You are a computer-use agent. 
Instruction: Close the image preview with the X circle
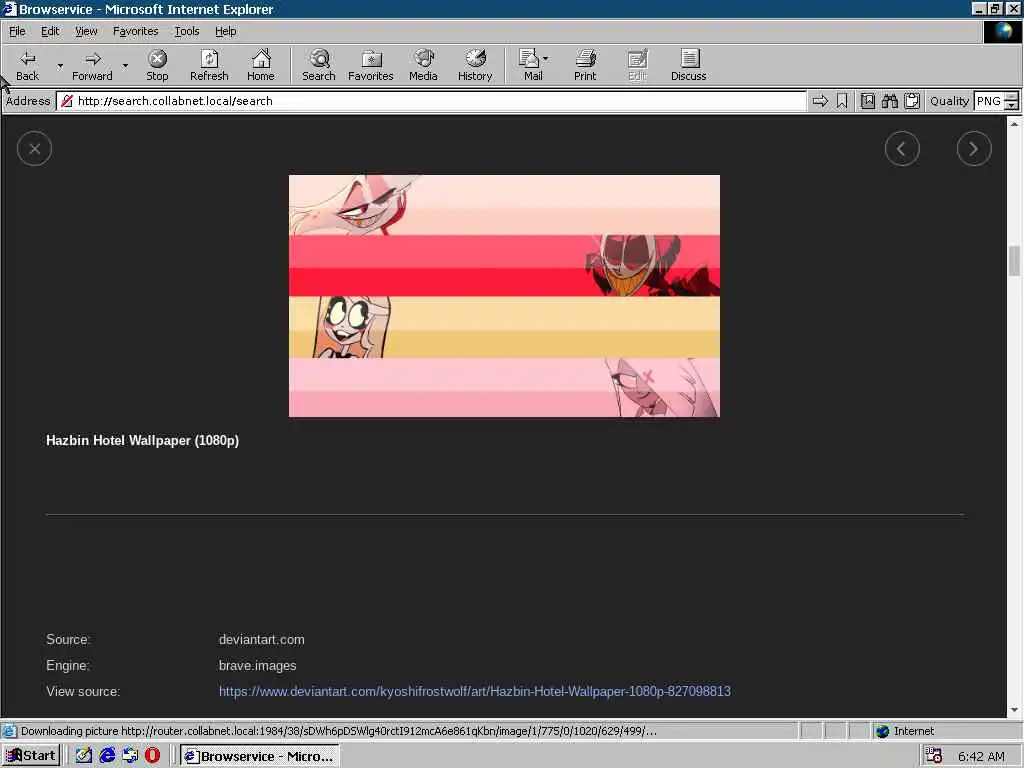[x=35, y=149]
